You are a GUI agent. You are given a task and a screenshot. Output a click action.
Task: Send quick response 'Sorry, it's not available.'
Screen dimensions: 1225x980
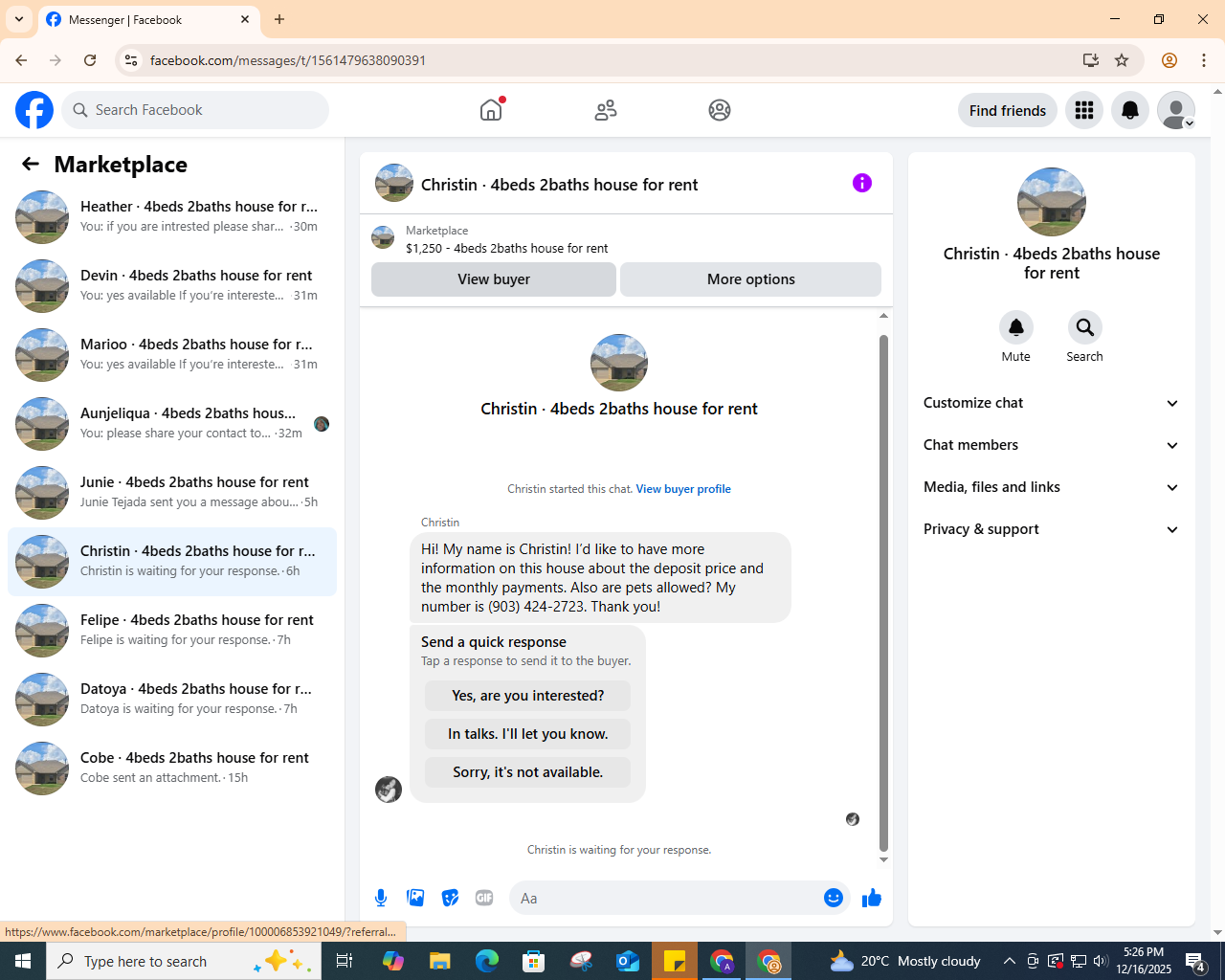[x=528, y=772]
